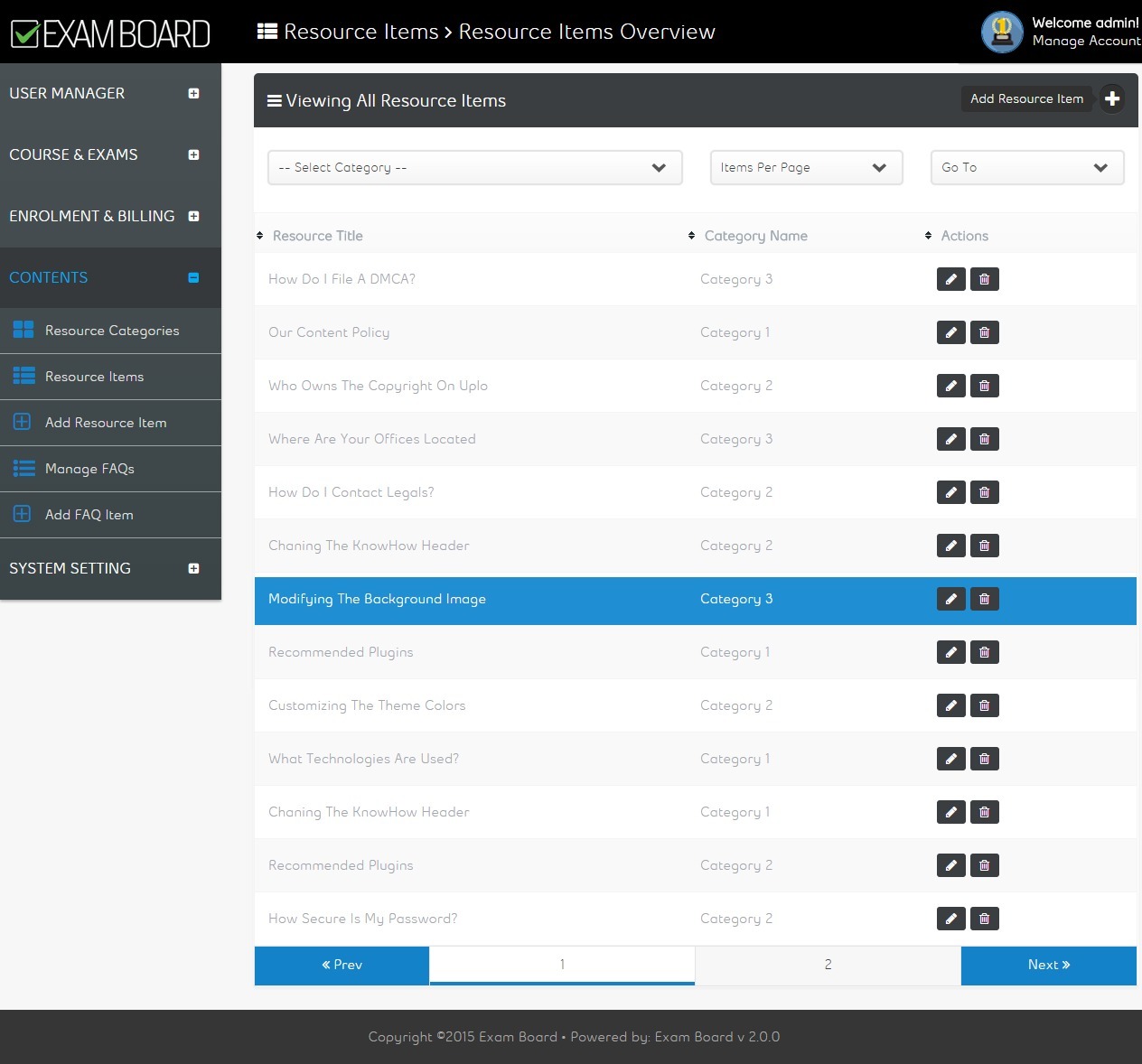The image size is (1142, 1064).
Task: Open Resource Categories in the sidebar
Action: pyautogui.click(x=111, y=331)
